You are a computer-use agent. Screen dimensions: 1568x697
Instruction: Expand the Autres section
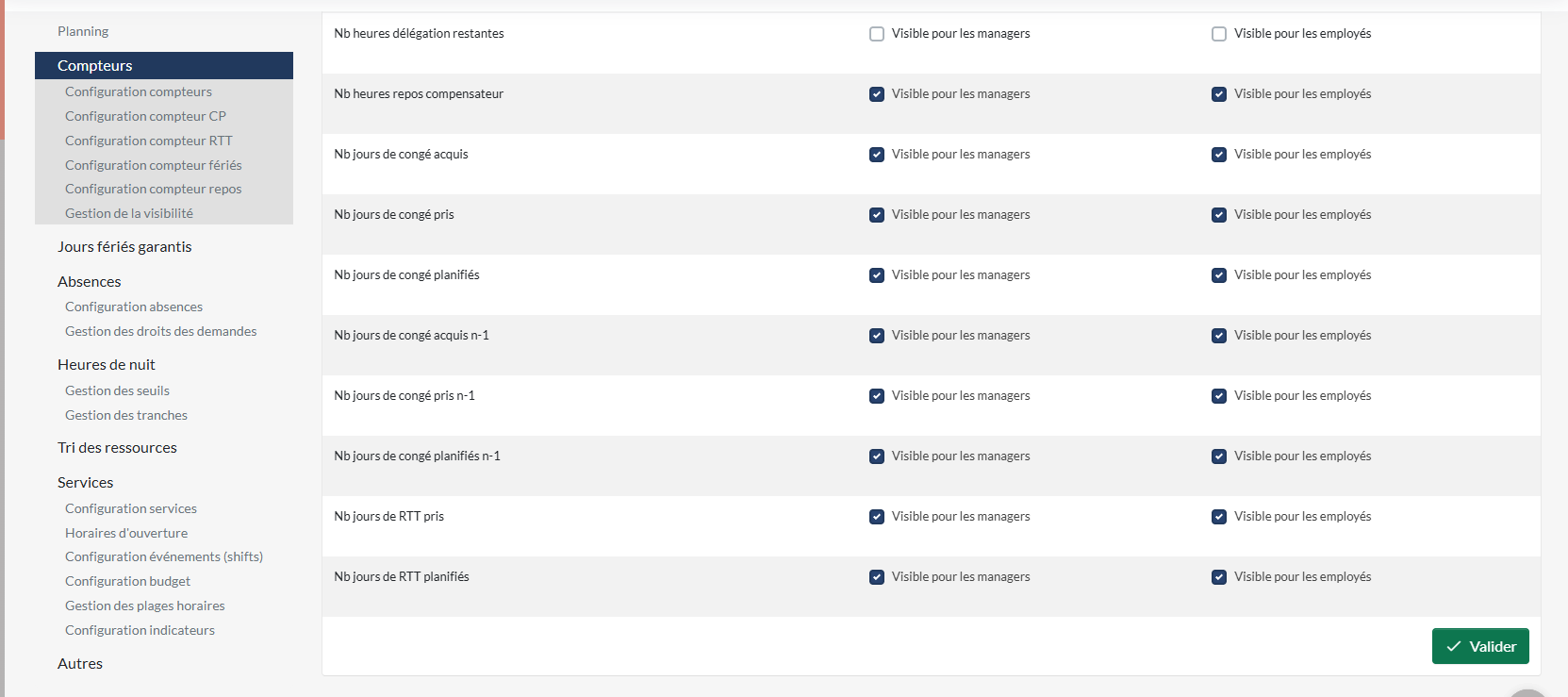tap(80, 664)
